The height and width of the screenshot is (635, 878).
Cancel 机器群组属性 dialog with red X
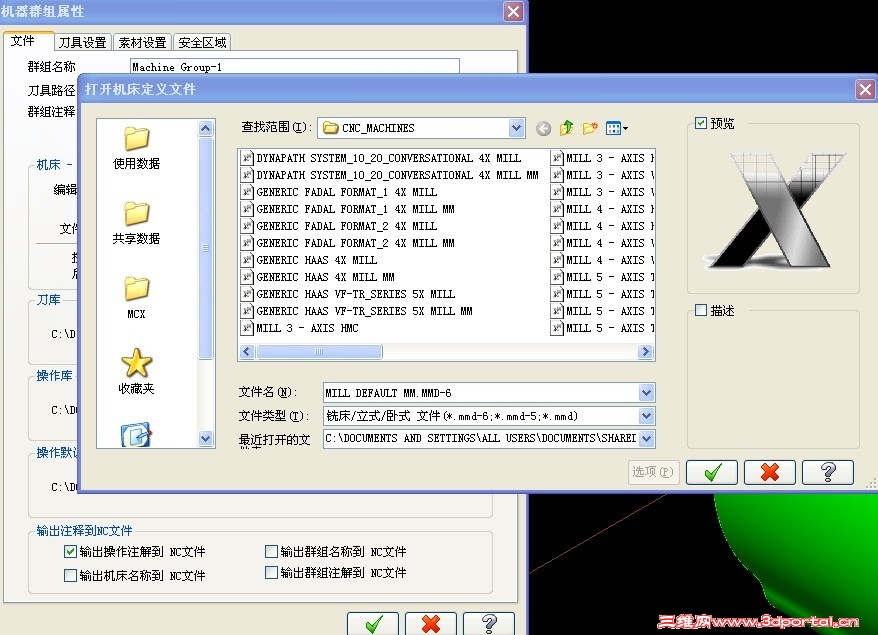click(431, 623)
